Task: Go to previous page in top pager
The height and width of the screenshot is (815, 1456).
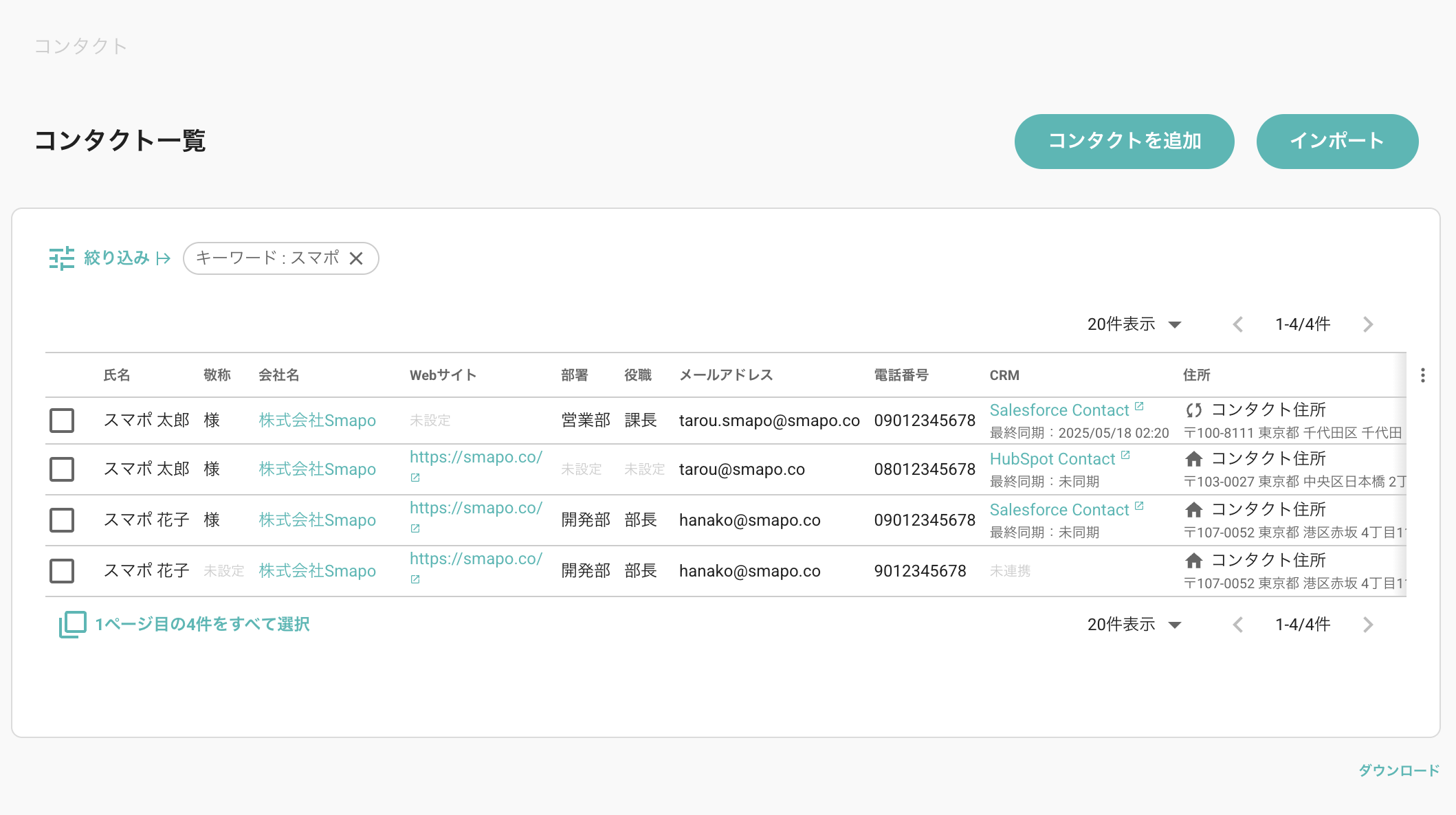Action: click(1238, 324)
